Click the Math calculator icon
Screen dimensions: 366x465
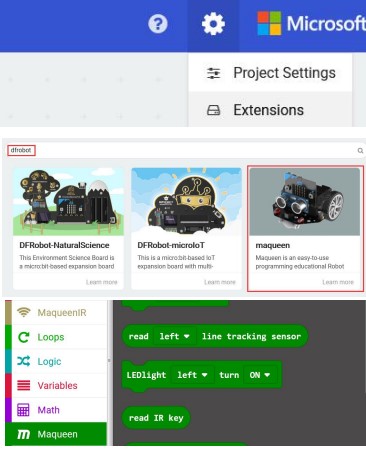(23, 410)
